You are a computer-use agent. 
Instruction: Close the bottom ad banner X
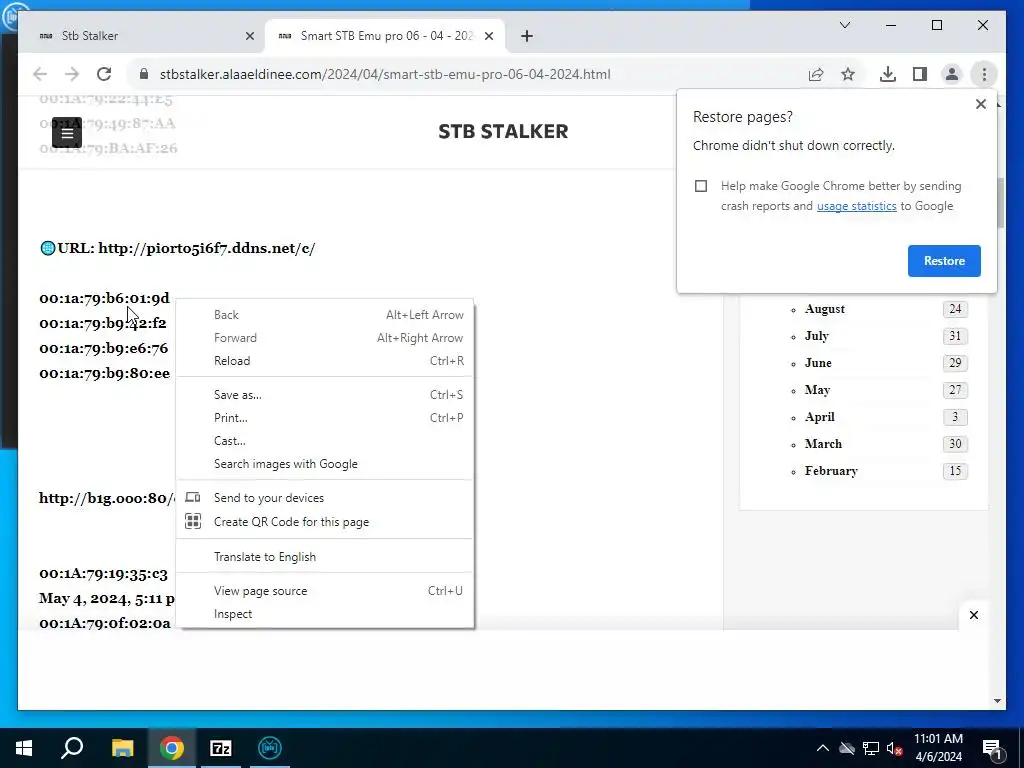(x=974, y=615)
